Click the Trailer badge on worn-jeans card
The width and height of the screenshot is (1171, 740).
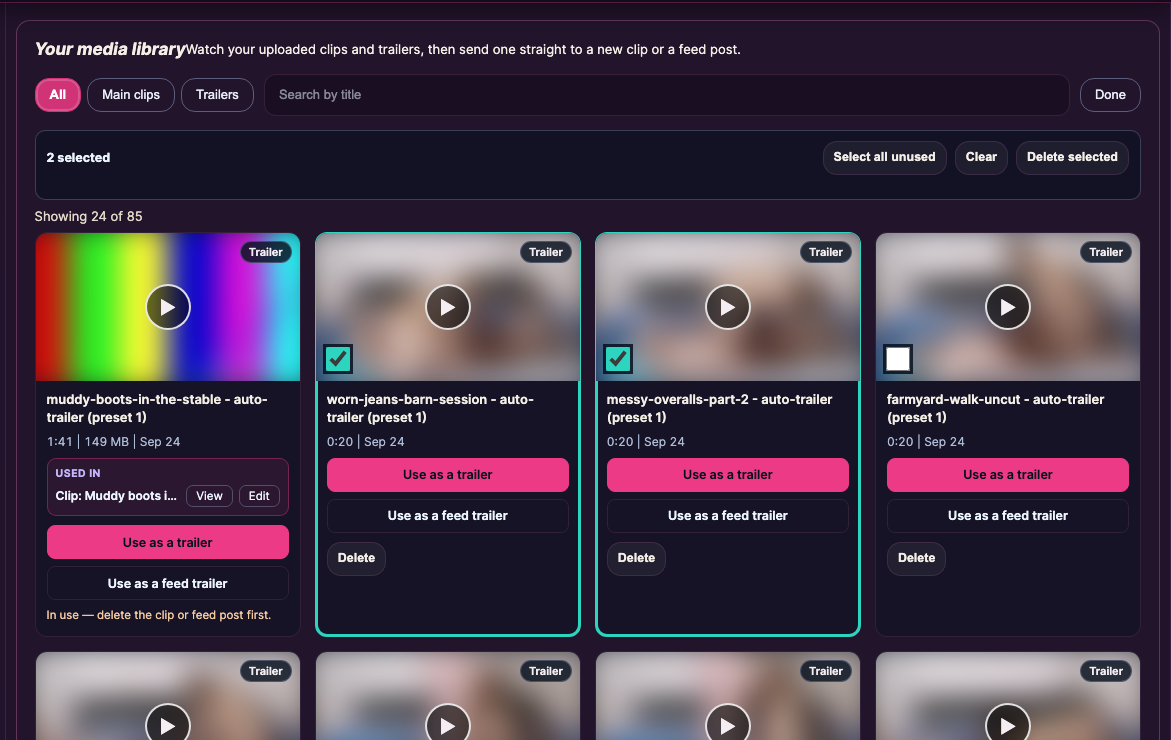tap(546, 252)
